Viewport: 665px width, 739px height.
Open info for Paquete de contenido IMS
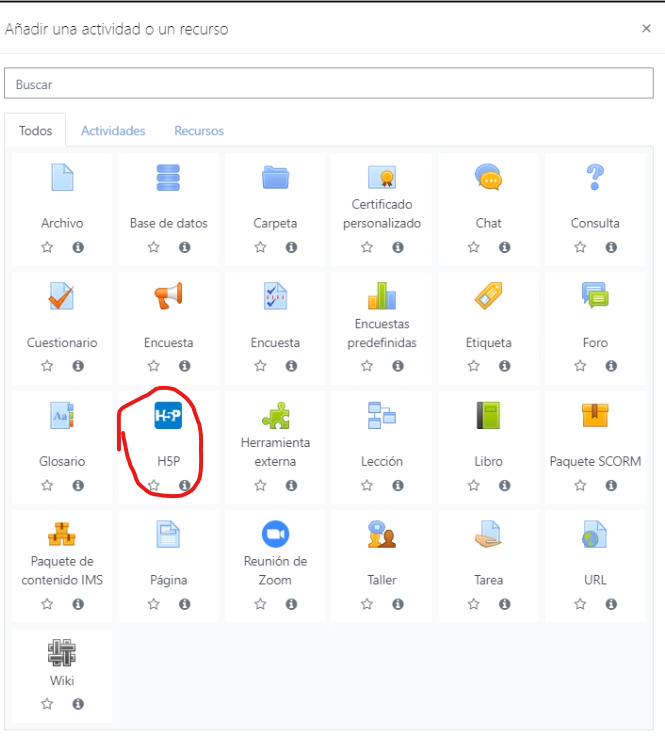[78, 604]
